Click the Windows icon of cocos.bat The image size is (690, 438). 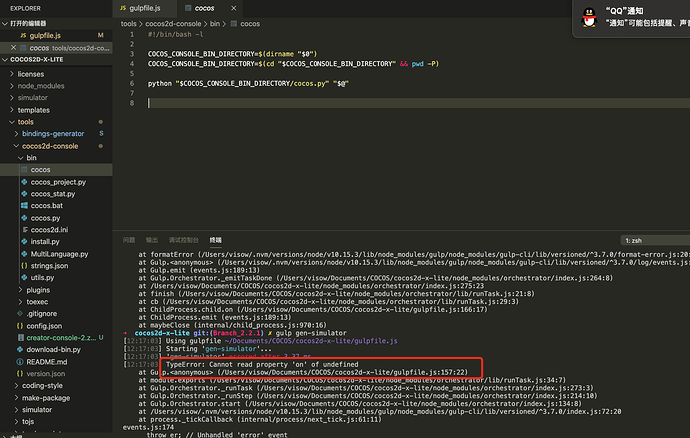pyautogui.click(x=24, y=206)
